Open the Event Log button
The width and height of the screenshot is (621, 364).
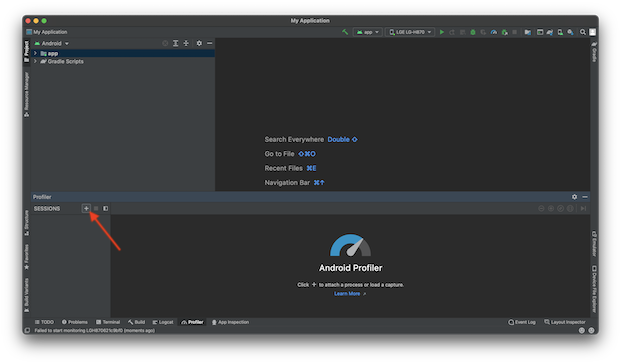522,322
